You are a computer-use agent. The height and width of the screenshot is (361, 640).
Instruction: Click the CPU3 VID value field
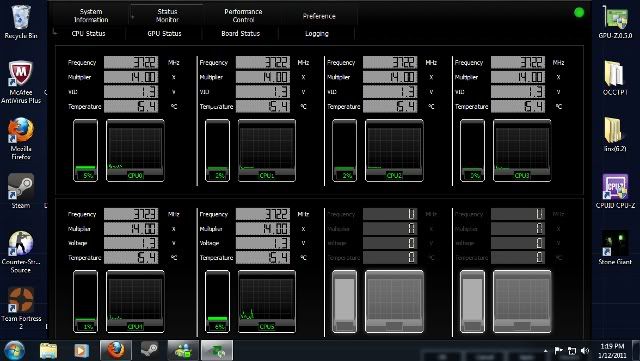coord(518,91)
